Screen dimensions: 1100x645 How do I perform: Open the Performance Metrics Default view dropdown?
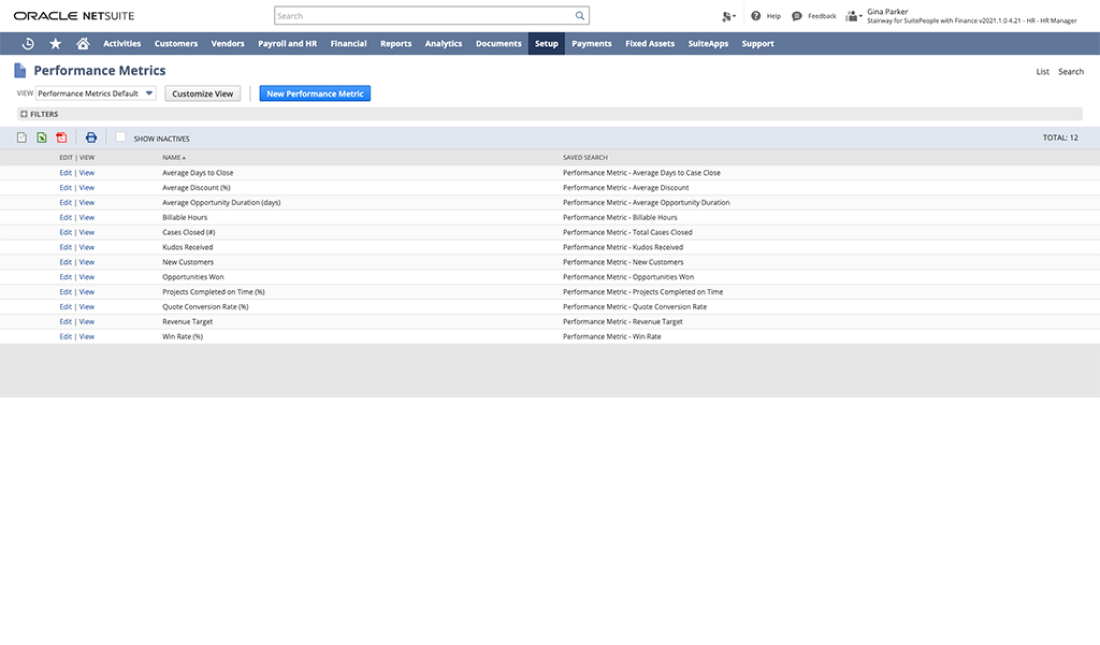click(96, 93)
